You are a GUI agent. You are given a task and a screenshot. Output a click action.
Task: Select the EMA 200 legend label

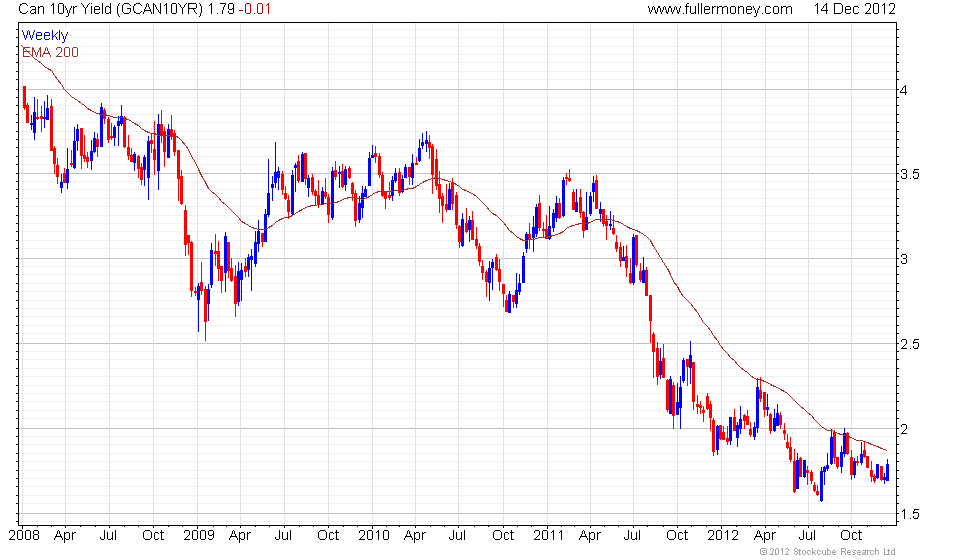pyautogui.click(x=50, y=52)
